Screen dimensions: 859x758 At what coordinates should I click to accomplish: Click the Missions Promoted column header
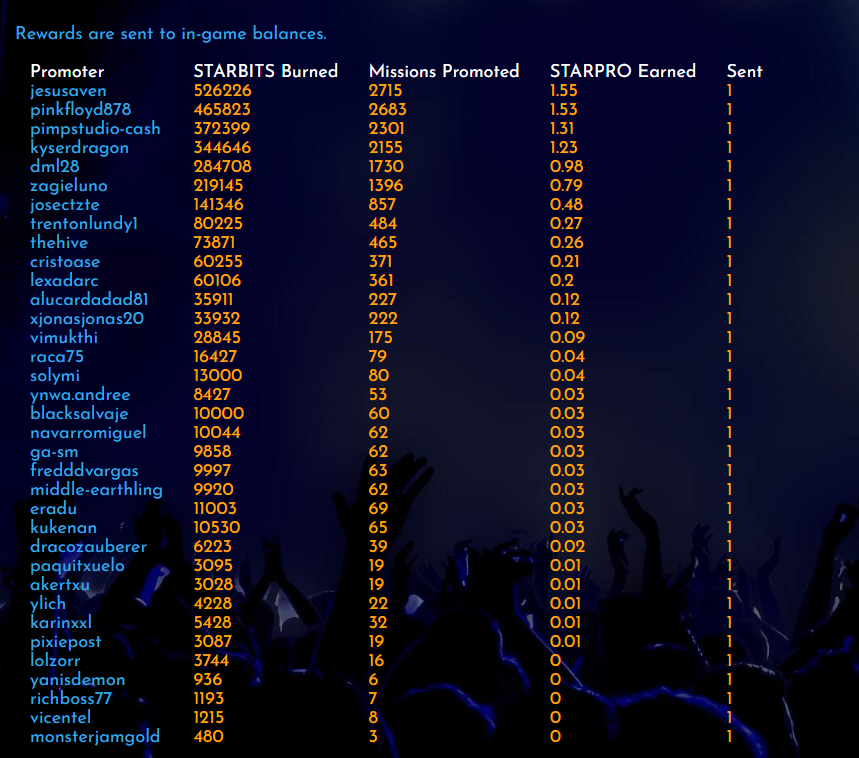(444, 71)
